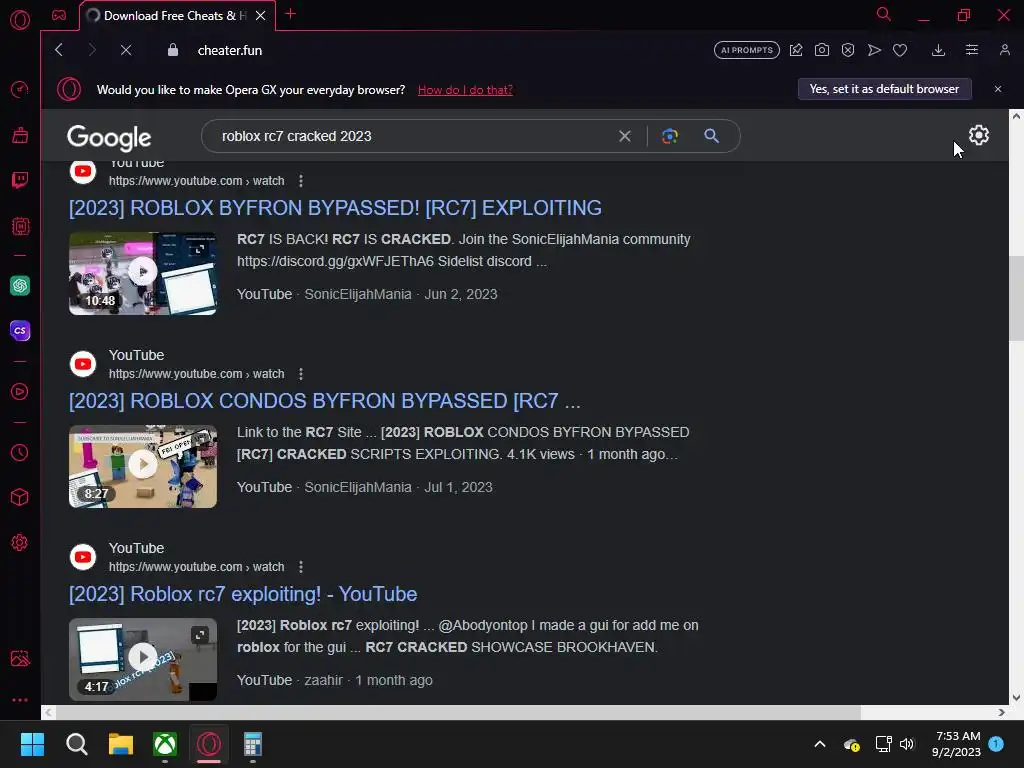
Task: Open volume control in system tray
Action: click(x=907, y=744)
